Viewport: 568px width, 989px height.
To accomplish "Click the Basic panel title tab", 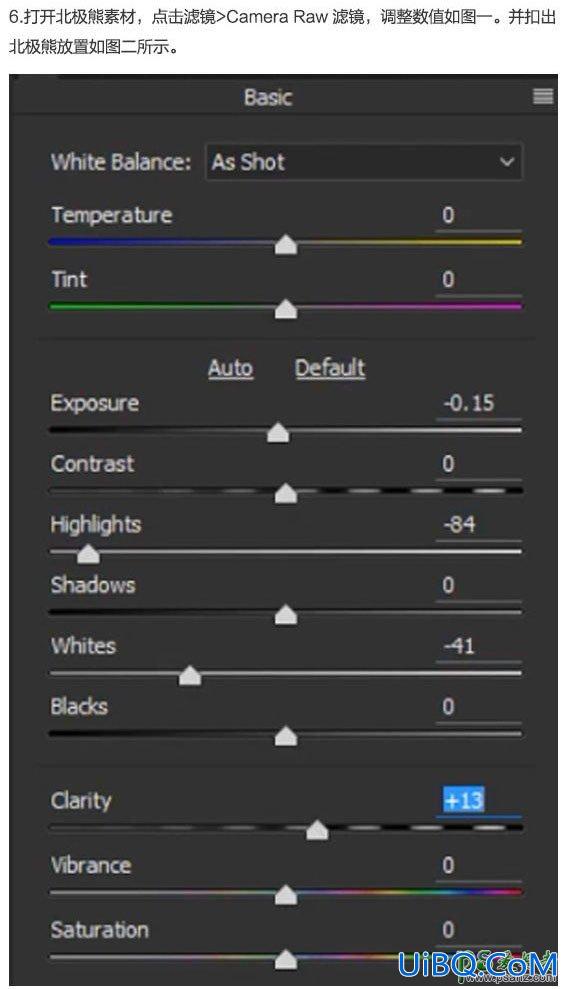I will coord(268,97).
